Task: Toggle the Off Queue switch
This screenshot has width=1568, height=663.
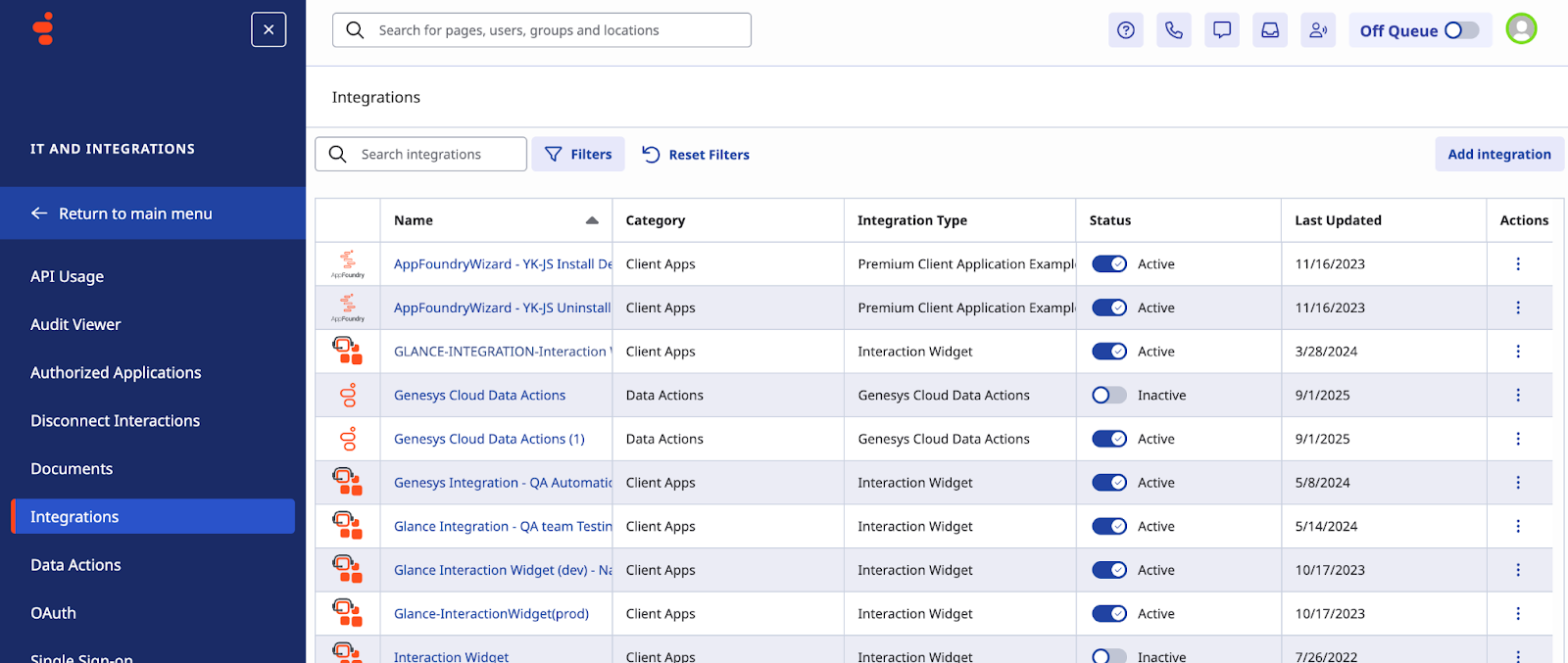Action: (1460, 30)
